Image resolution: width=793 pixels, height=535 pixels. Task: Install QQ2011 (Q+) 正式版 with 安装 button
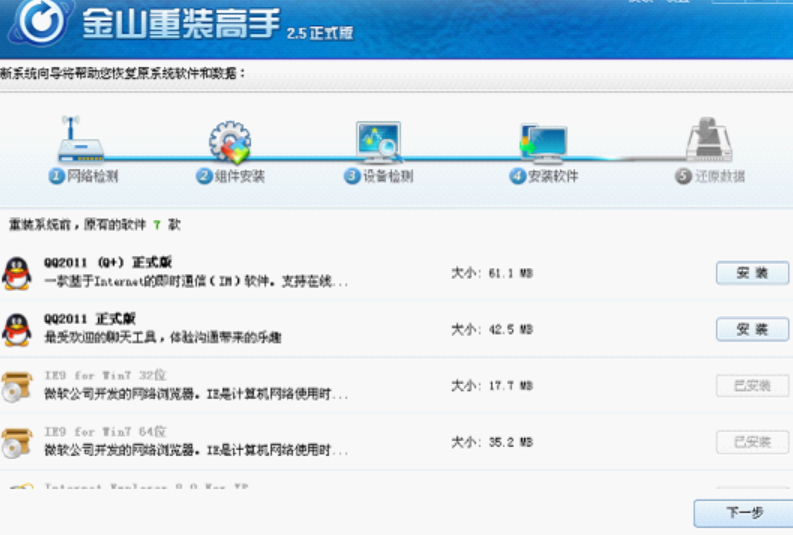point(752,273)
